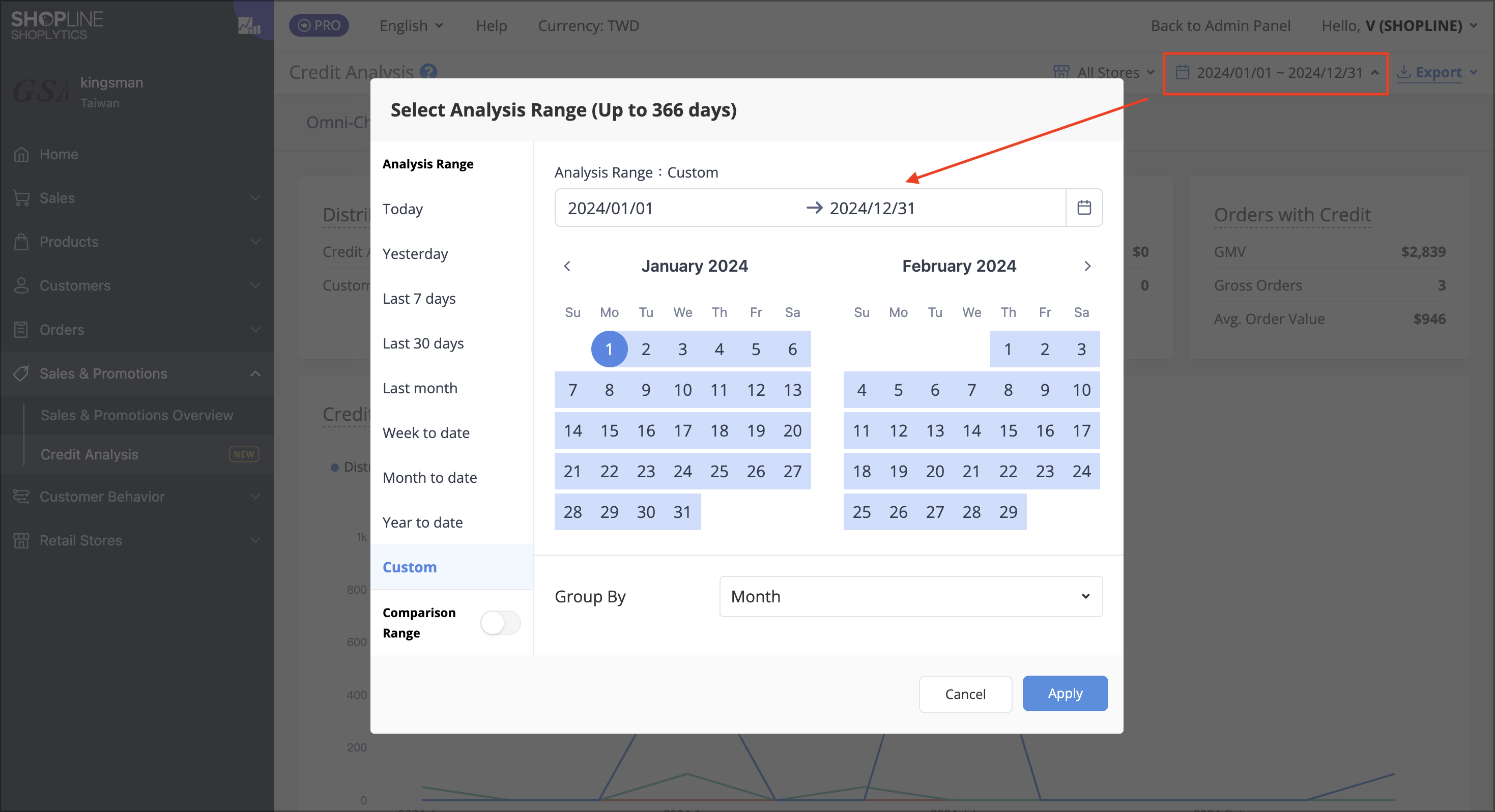Open the English language dropdown
The width and height of the screenshot is (1495, 812).
pyautogui.click(x=412, y=25)
